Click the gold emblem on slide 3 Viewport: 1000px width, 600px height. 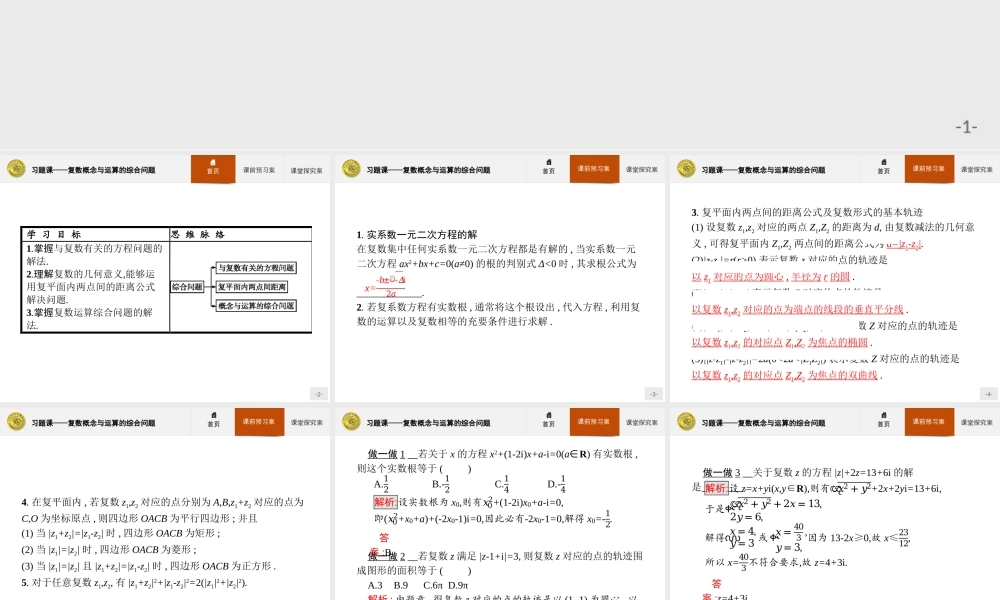[351, 168]
